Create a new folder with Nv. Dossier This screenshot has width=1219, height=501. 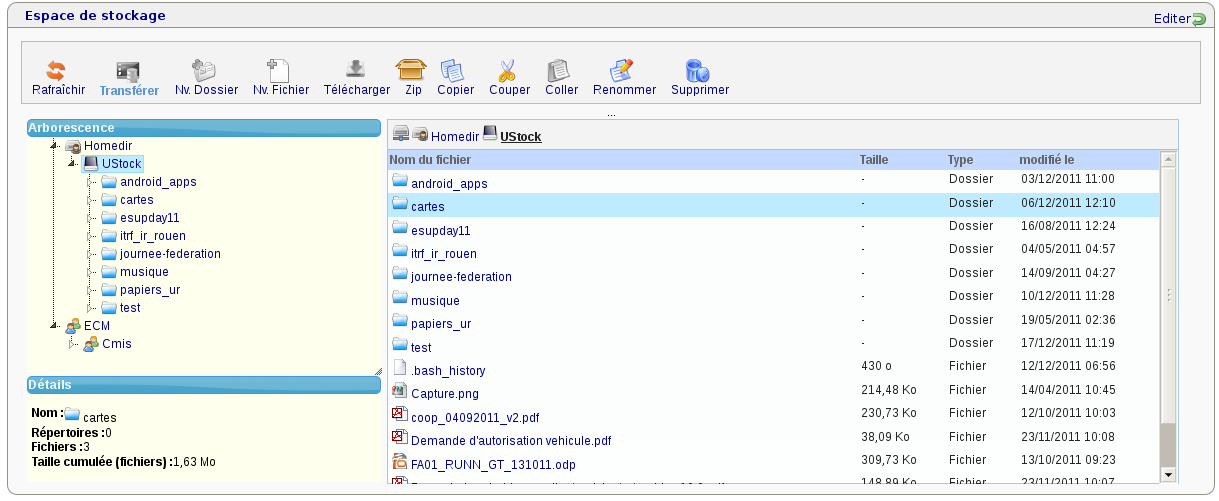tap(205, 71)
